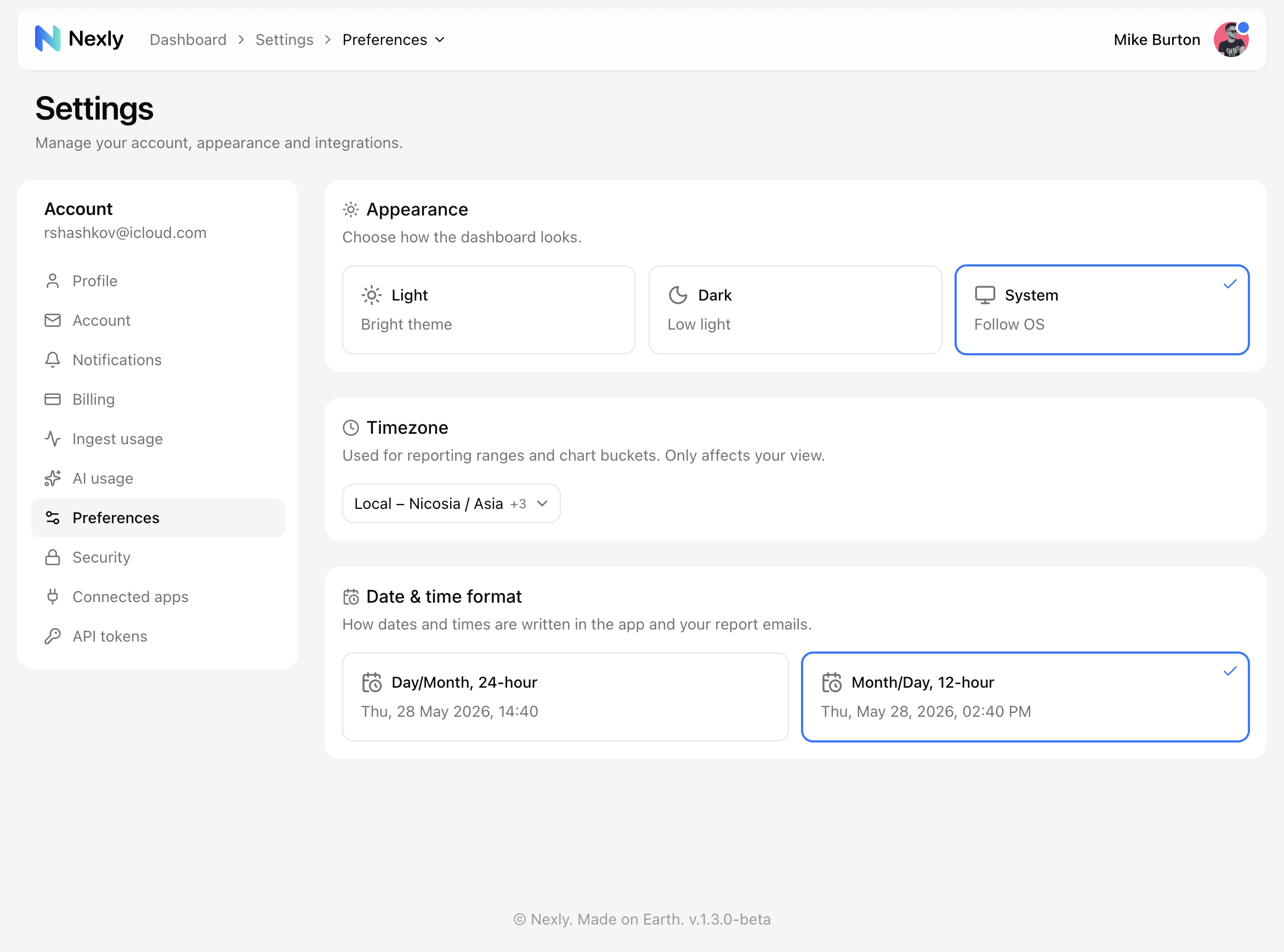Click the sun icon beside Appearance heading

(351, 209)
